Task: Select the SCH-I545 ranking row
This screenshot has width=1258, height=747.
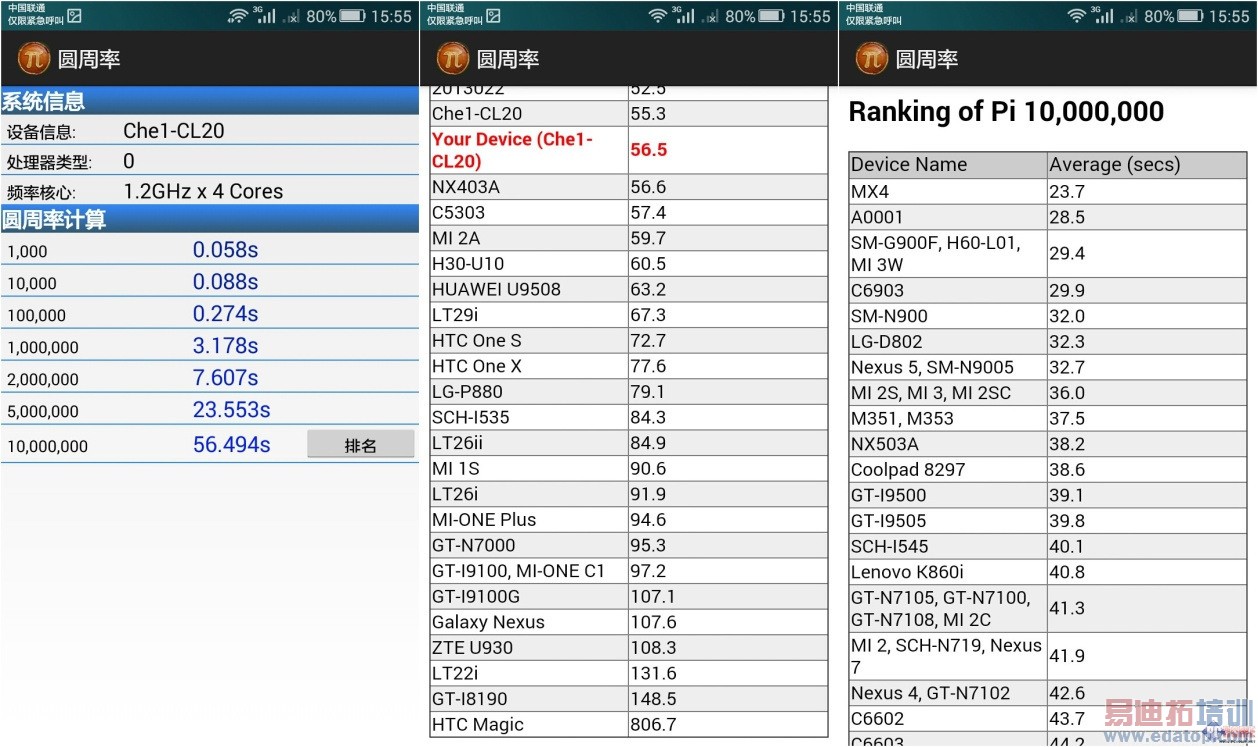Action: click(1048, 546)
